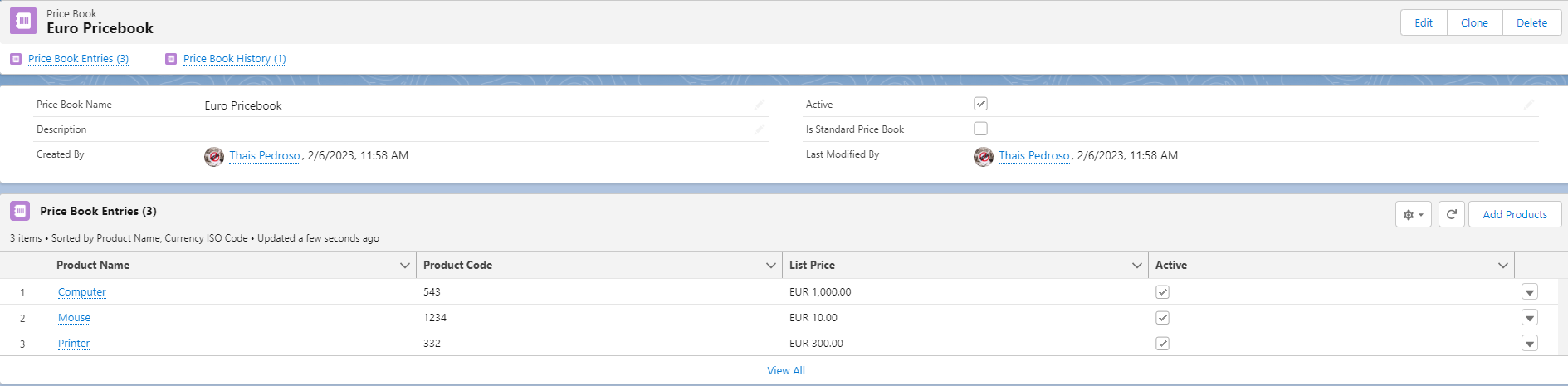
Task: Open Price Book Entries (3) list header link
Action: pyautogui.click(x=98, y=211)
